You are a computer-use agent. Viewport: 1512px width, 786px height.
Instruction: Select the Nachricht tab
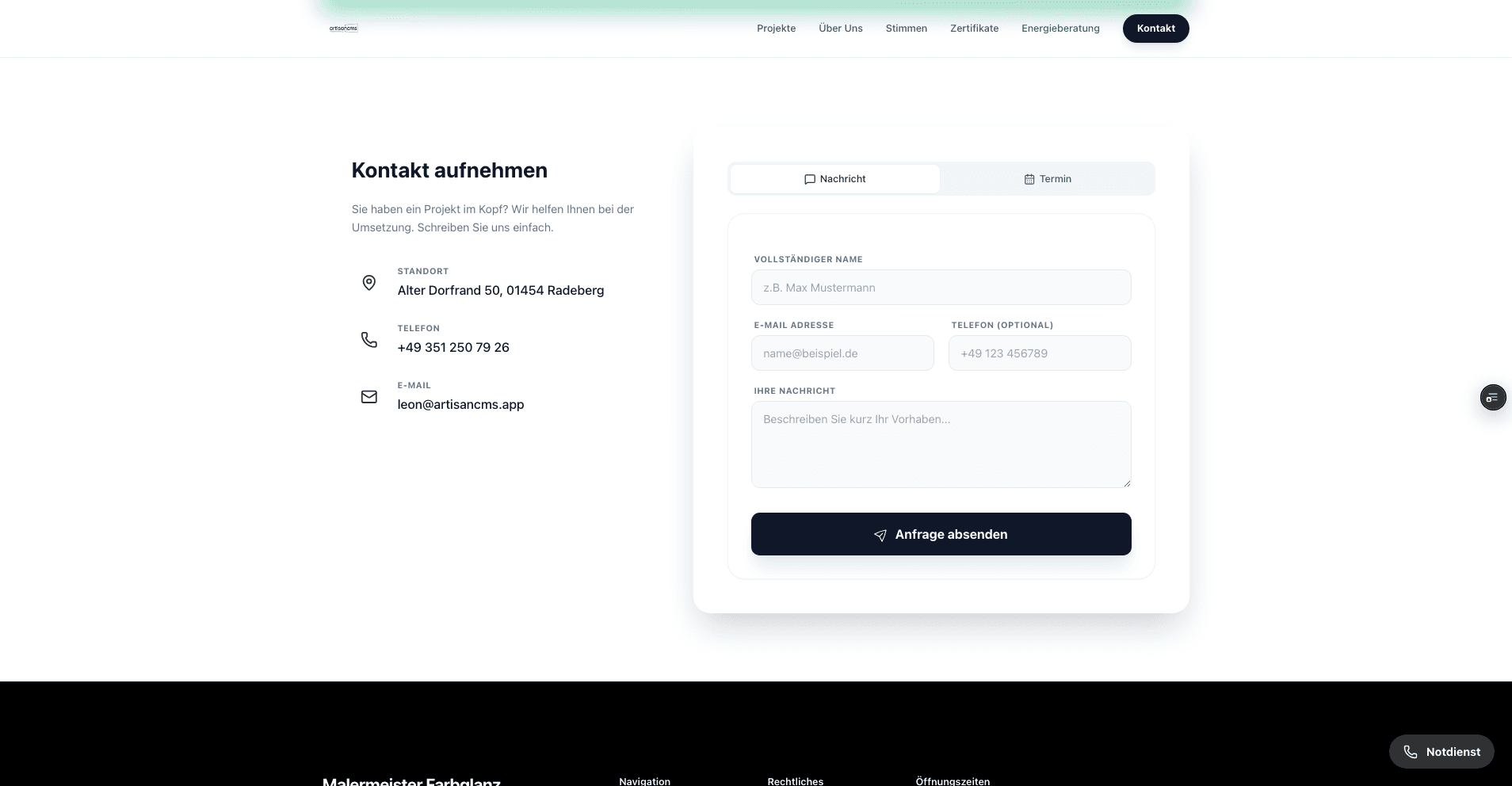click(834, 179)
